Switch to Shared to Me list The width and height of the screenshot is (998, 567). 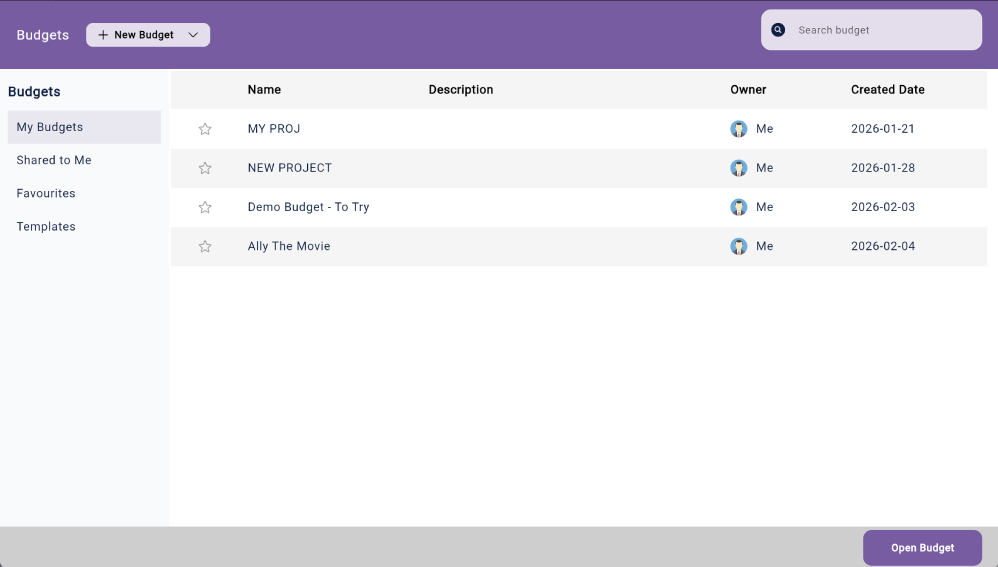point(54,160)
